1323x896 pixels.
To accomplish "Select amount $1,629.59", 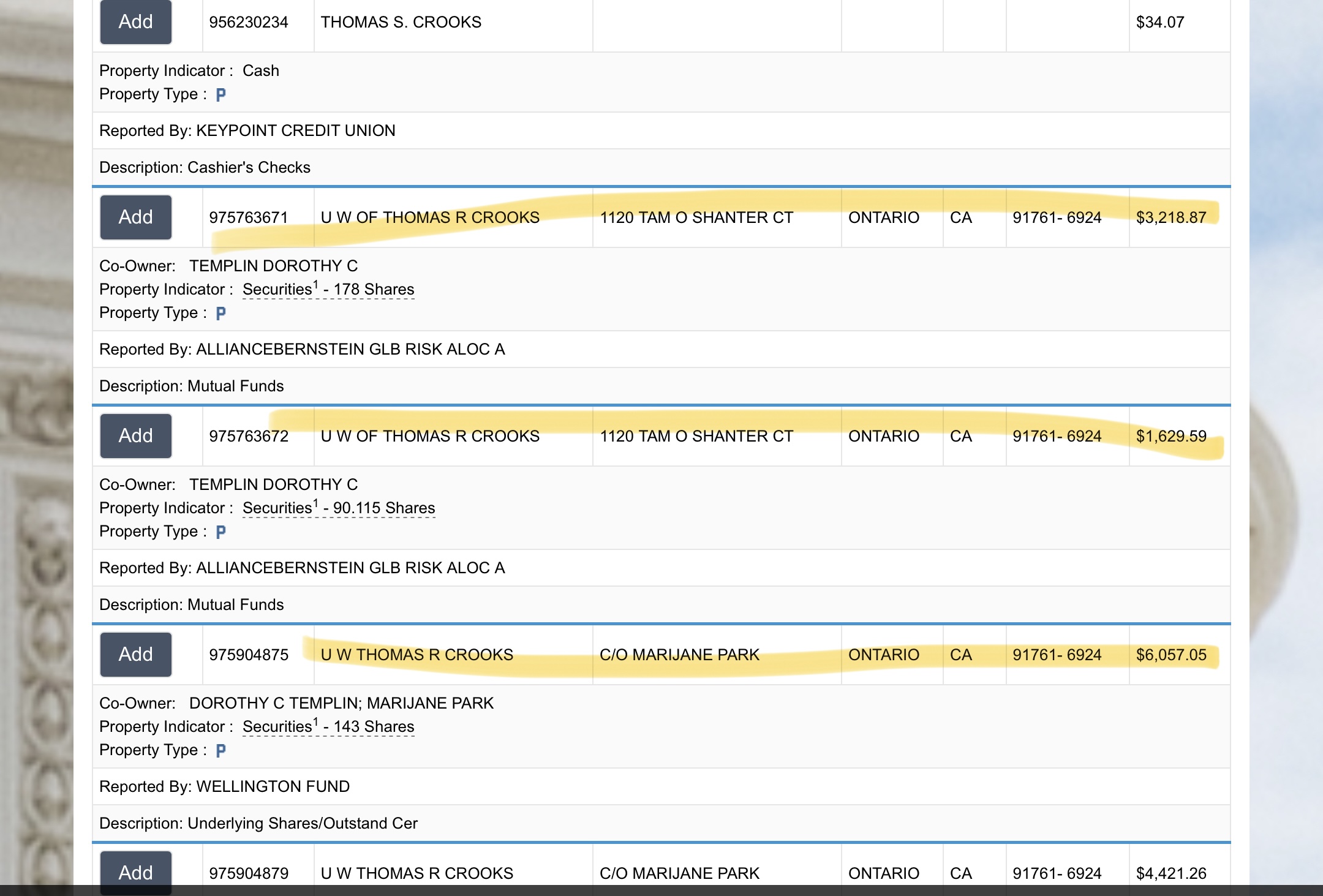I will click(x=1171, y=437).
